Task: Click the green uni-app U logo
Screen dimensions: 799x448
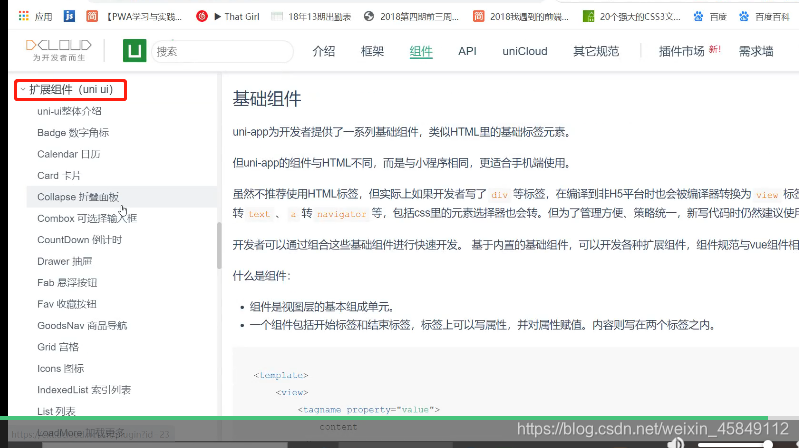Action: point(135,51)
